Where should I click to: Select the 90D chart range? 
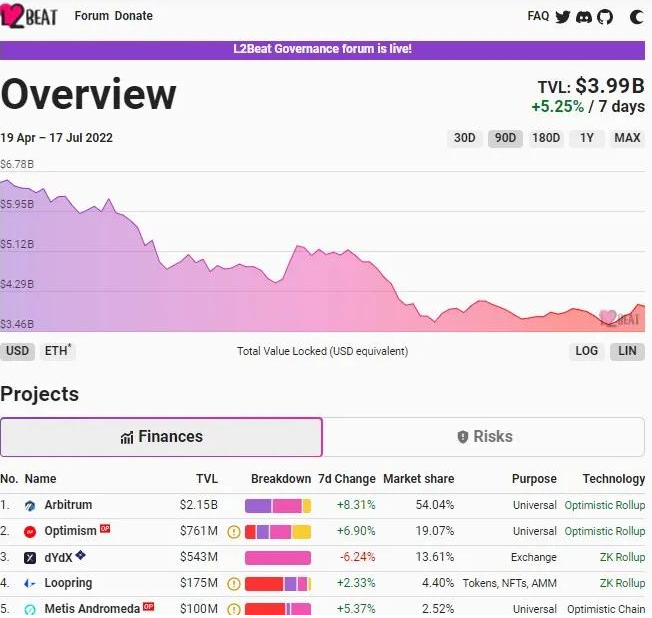505,138
